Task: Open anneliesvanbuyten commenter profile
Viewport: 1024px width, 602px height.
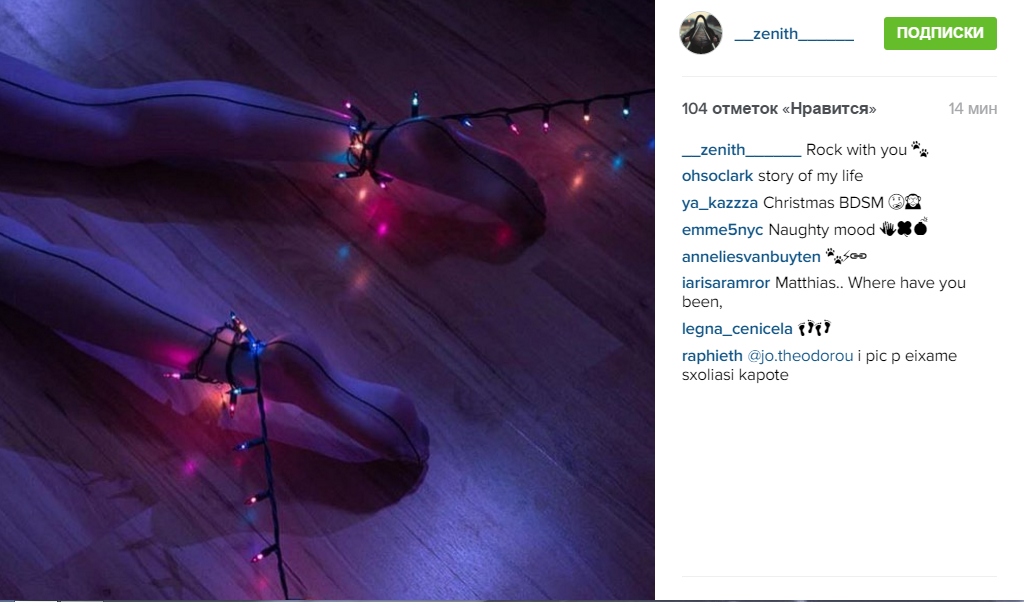Action: (x=751, y=257)
